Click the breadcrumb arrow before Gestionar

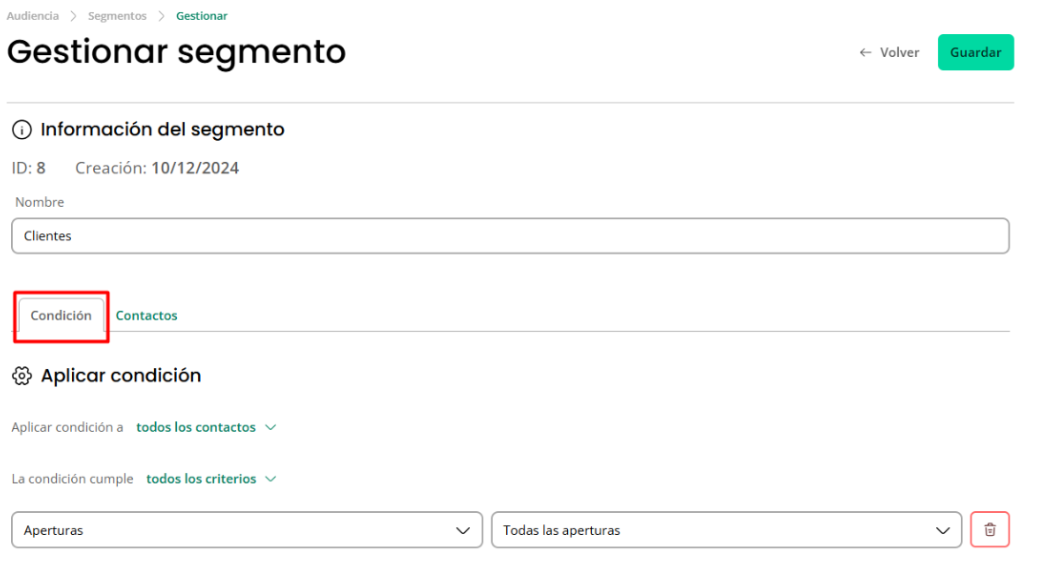161,16
